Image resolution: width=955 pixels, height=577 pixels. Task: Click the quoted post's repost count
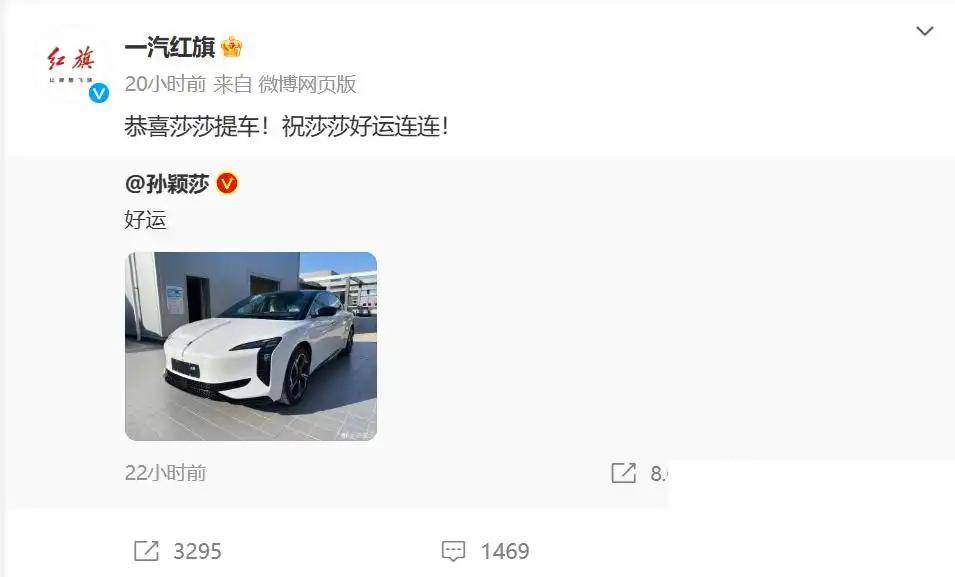tap(658, 473)
